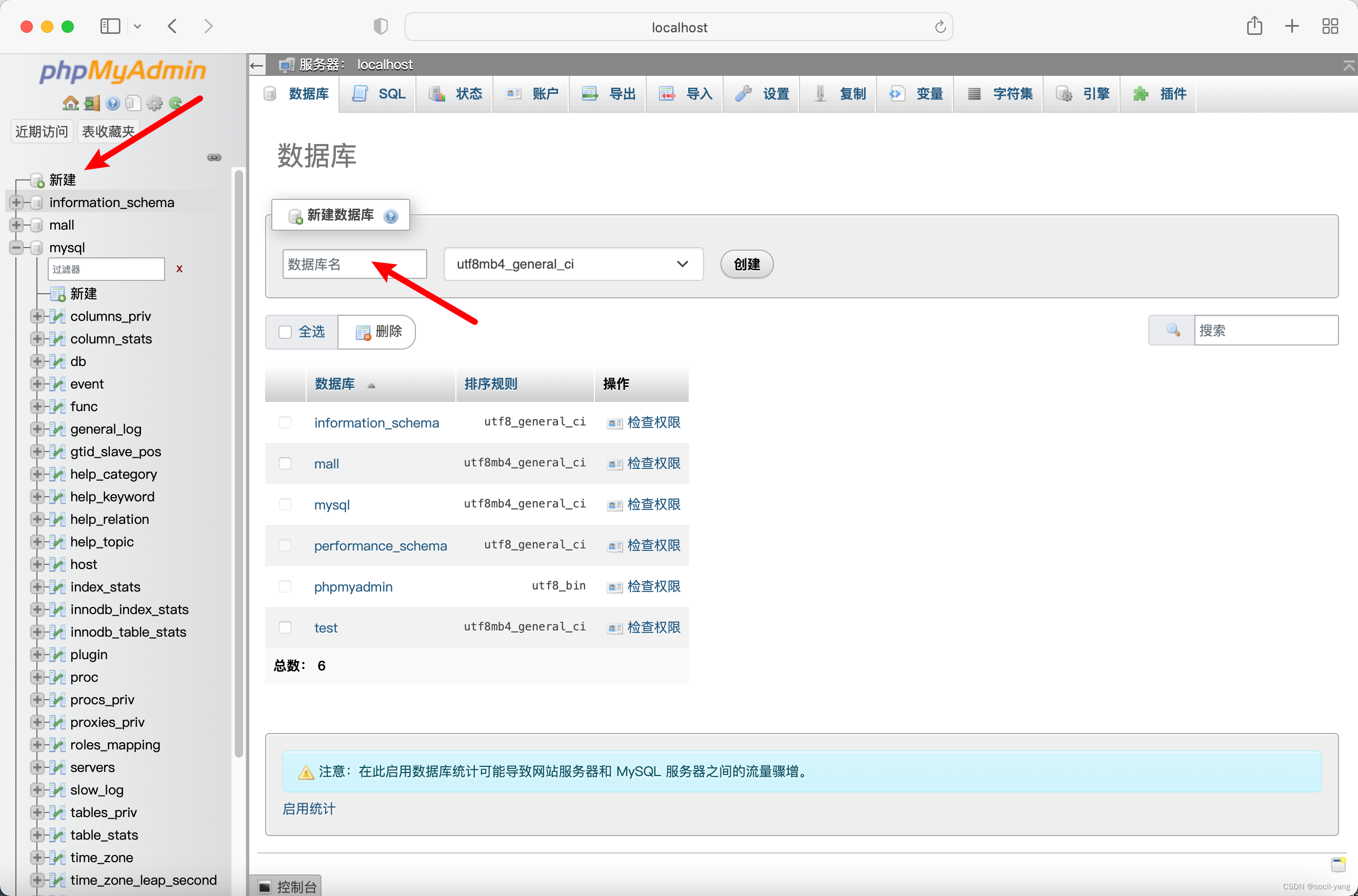Expand the columns_priv table node

coord(37,316)
